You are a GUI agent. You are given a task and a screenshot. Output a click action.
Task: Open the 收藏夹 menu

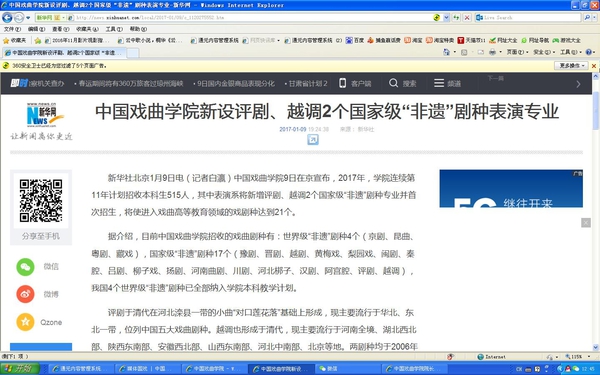[87, 29]
